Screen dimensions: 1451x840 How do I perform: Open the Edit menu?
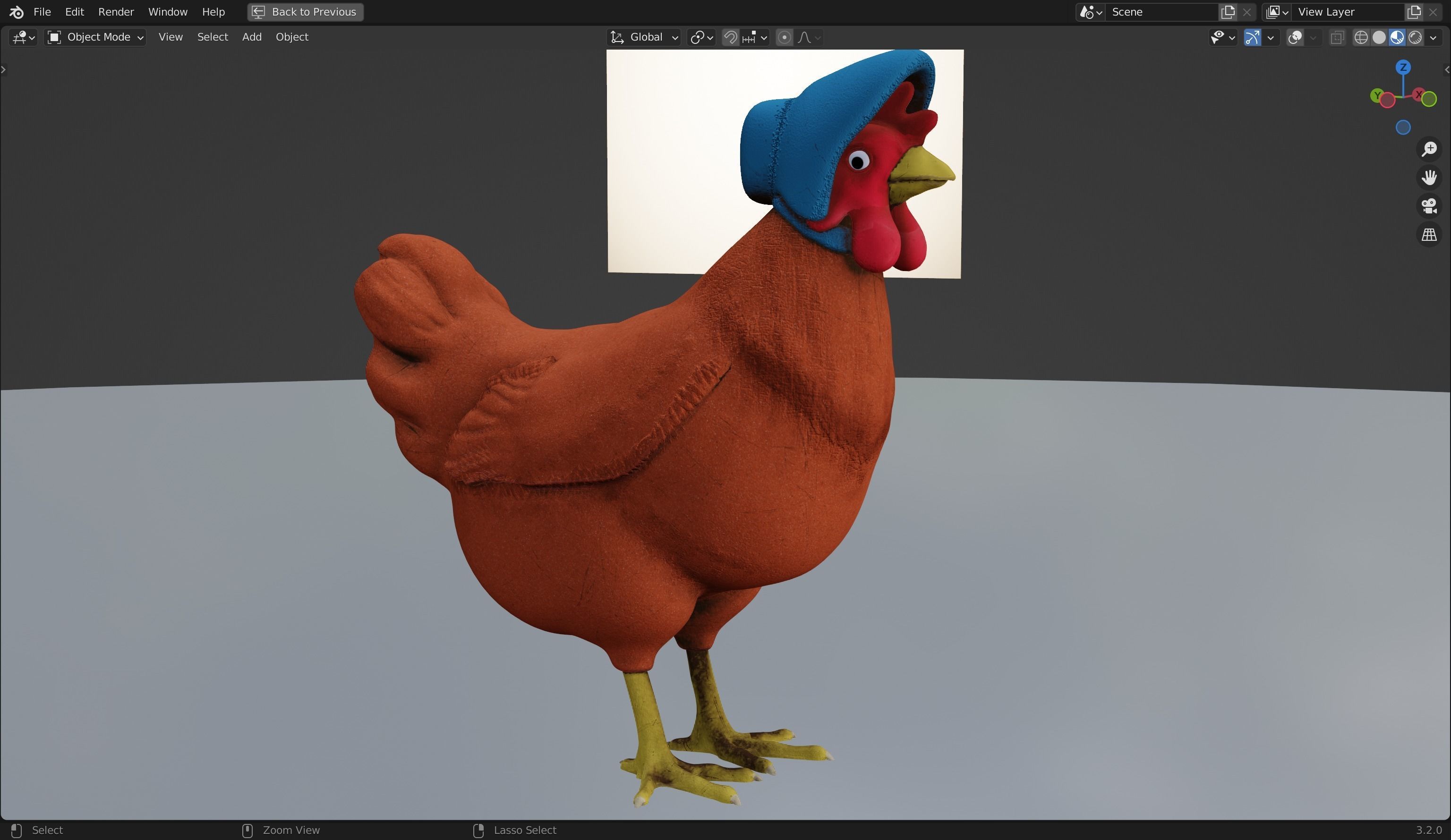tap(74, 11)
